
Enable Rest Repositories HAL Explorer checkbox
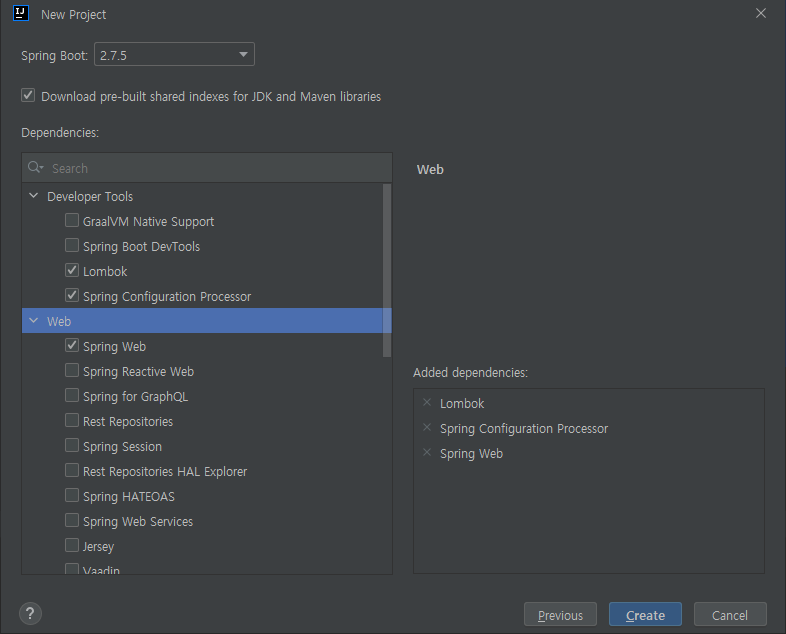click(72, 470)
